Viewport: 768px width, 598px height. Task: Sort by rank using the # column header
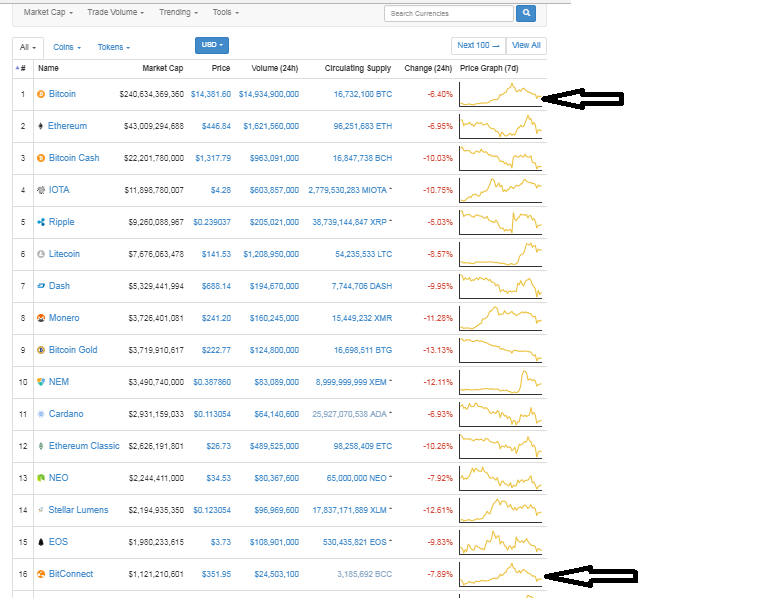pos(21,68)
